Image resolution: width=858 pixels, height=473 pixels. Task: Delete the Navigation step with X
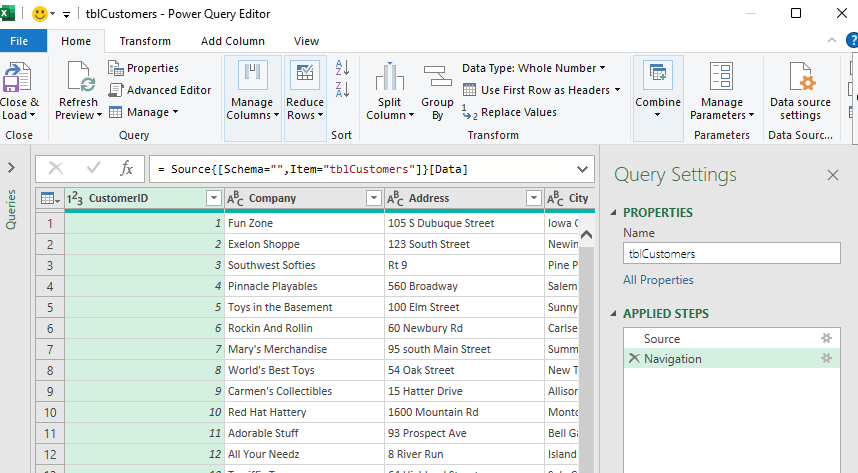point(634,358)
